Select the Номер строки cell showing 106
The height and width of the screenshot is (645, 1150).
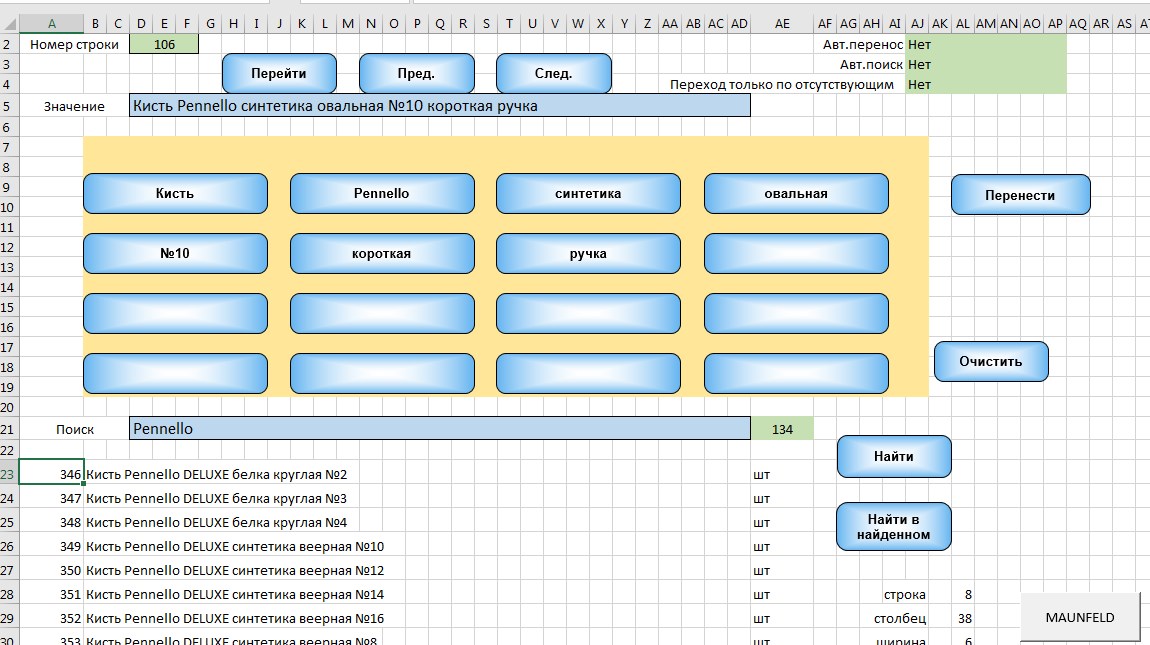coord(164,45)
